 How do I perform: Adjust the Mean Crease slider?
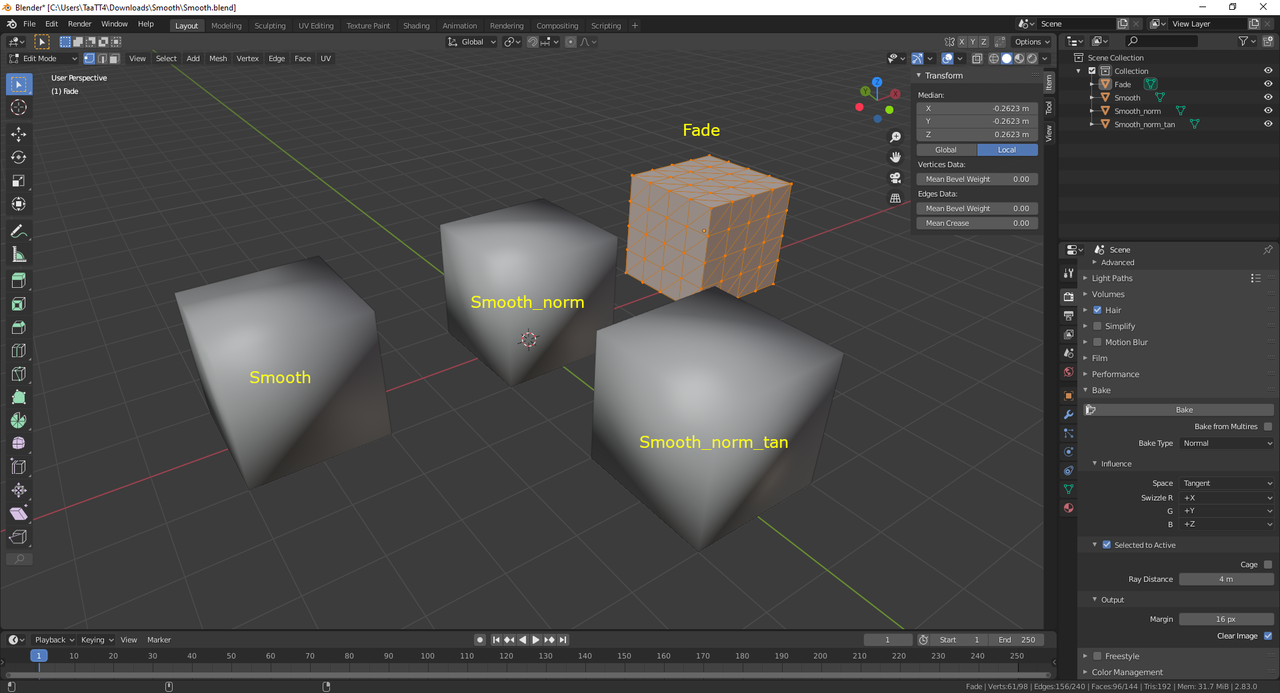[x=977, y=223]
